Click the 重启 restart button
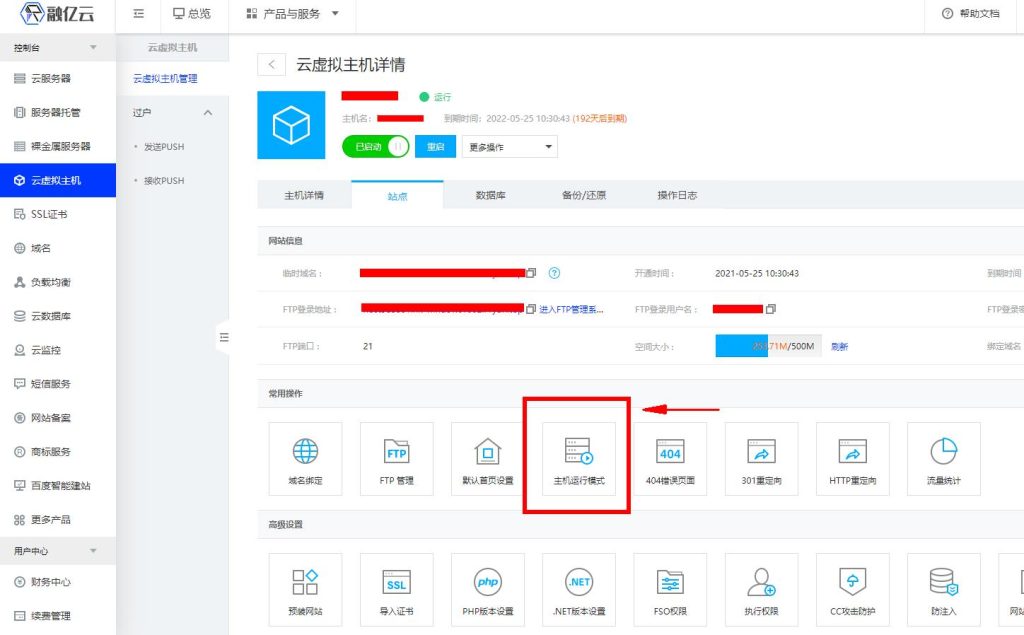 [x=435, y=147]
